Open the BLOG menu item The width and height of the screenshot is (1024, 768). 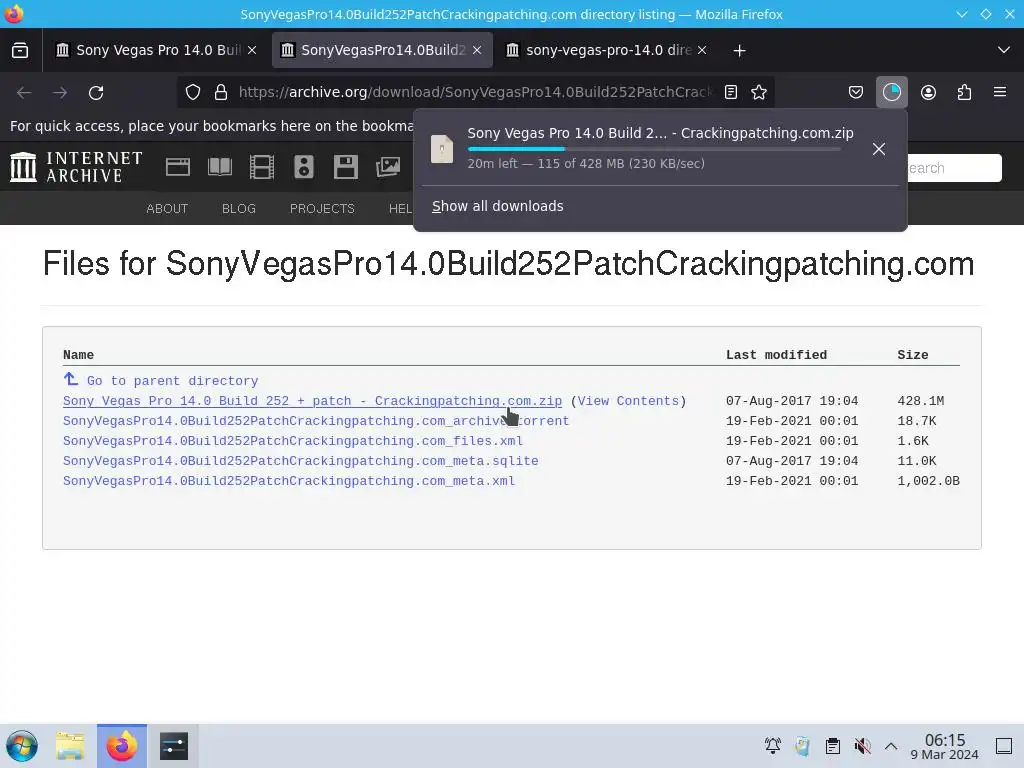click(239, 208)
